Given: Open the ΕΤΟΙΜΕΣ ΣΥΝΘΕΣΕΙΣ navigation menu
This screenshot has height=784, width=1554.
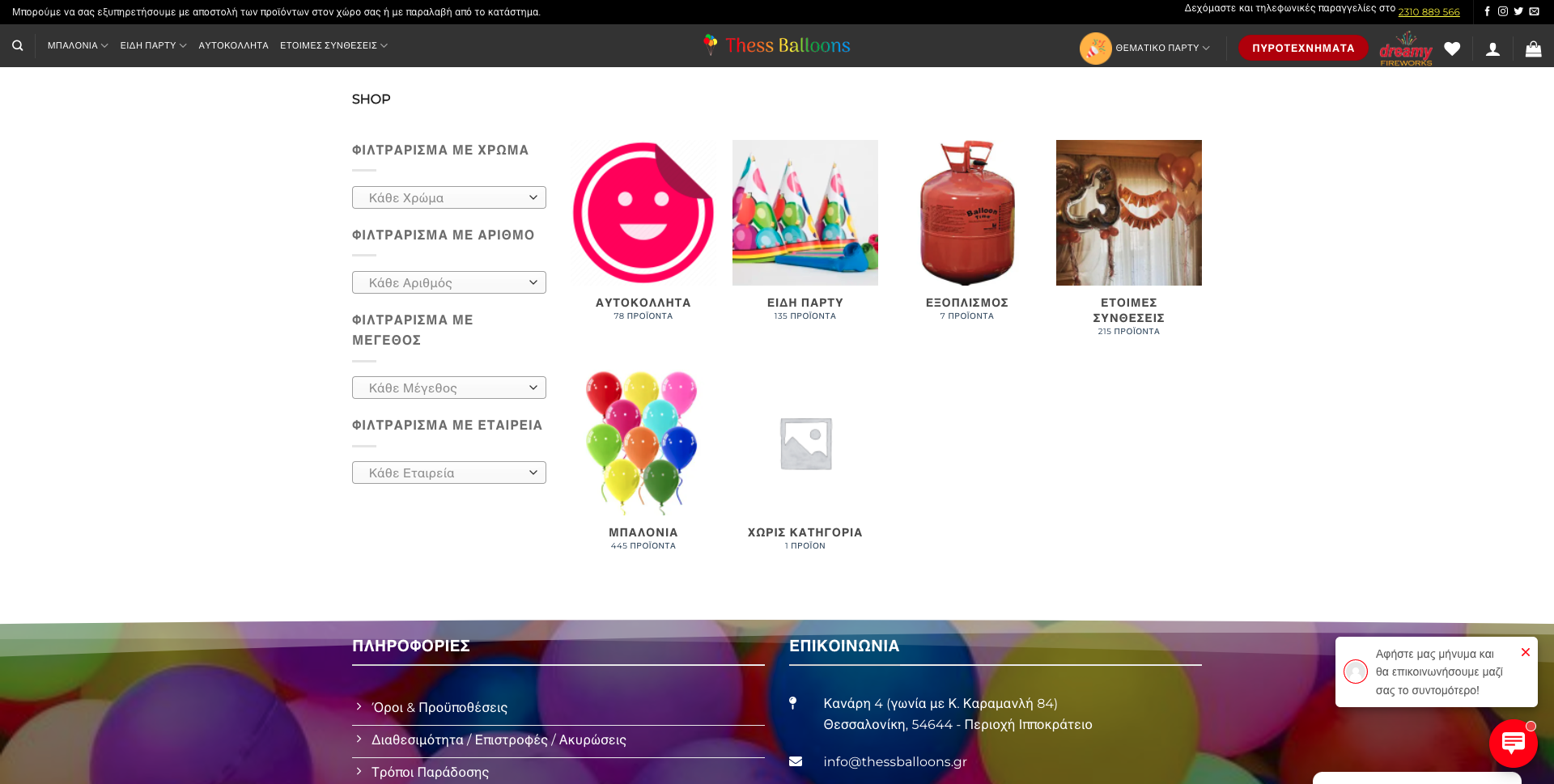Looking at the screenshot, I should [333, 45].
